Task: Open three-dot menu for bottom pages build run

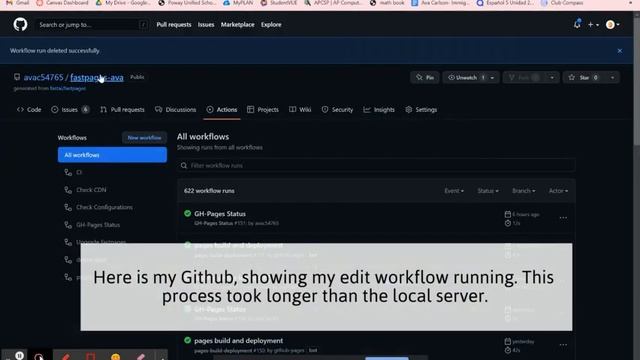Action: tap(563, 345)
